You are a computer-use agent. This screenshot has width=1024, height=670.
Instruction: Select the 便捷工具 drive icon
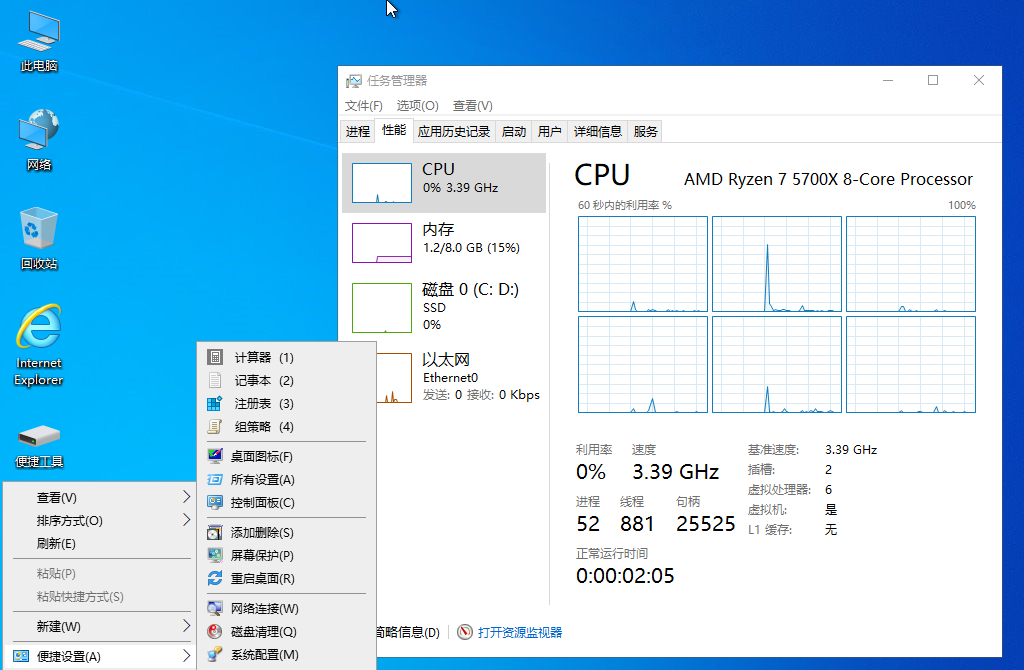[x=39, y=445]
